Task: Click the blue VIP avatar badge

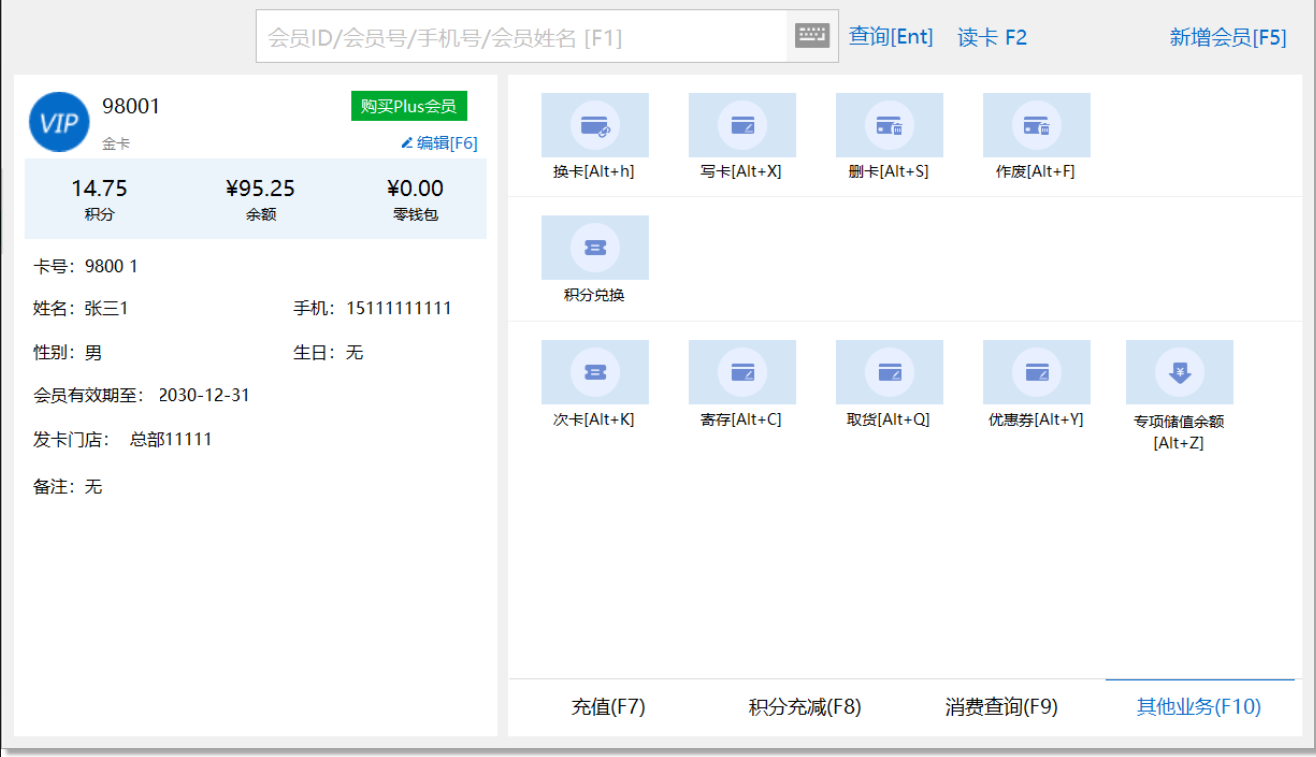Action: click(59, 123)
